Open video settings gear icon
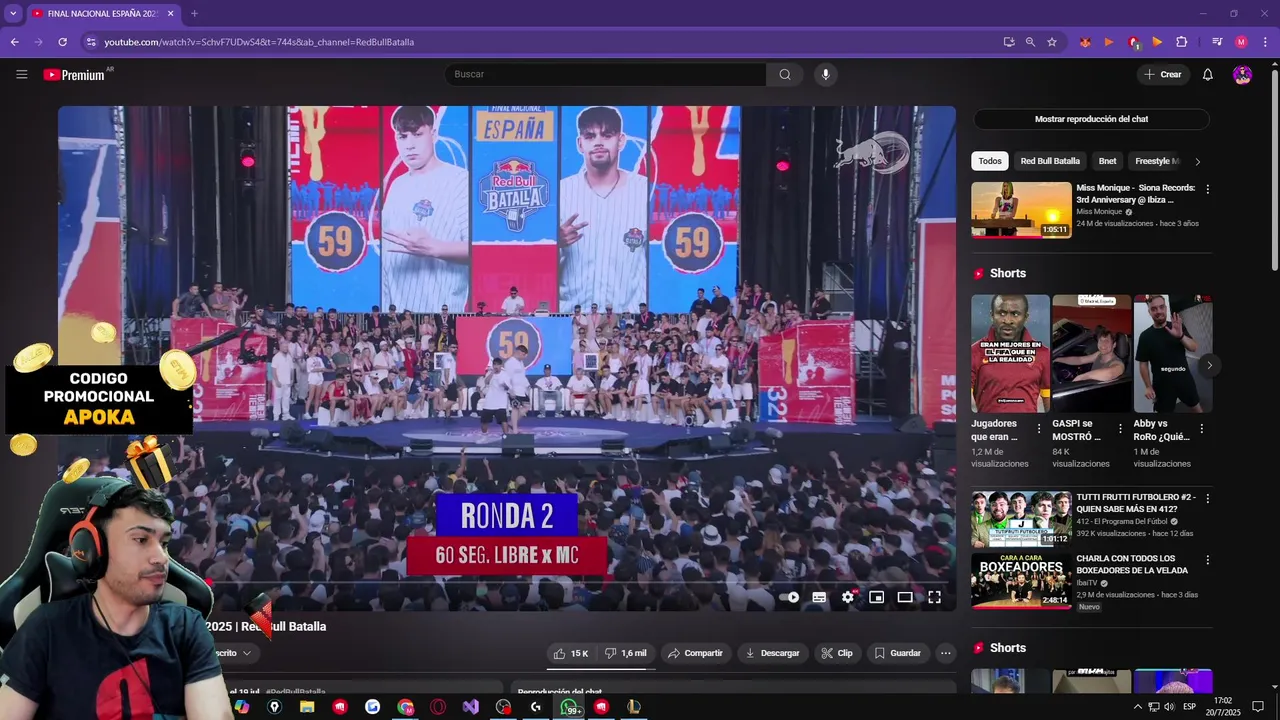Screen dimensions: 1280x720 pyautogui.click(x=848, y=597)
